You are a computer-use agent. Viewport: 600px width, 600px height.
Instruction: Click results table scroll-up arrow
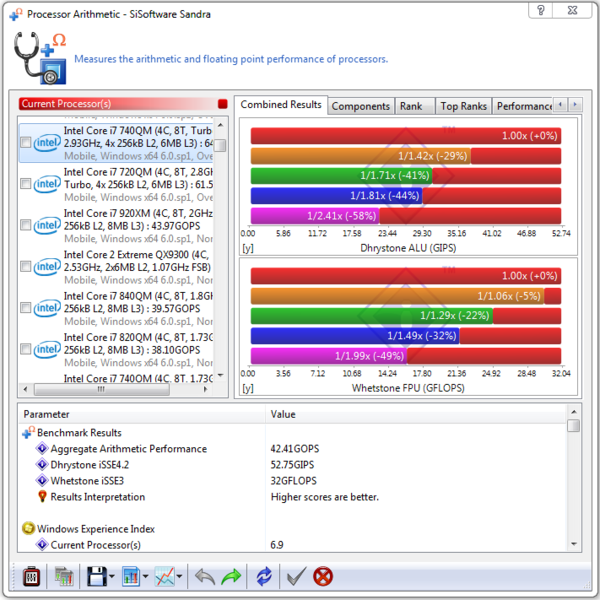click(x=574, y=412)
